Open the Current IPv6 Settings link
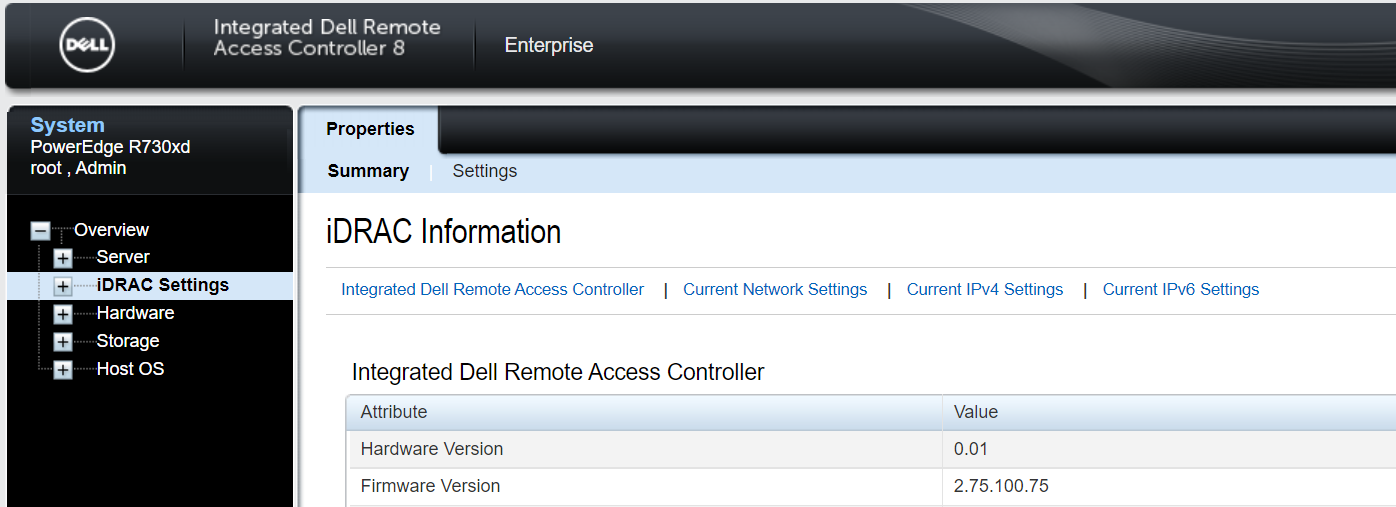 (x=1181, y=289)
